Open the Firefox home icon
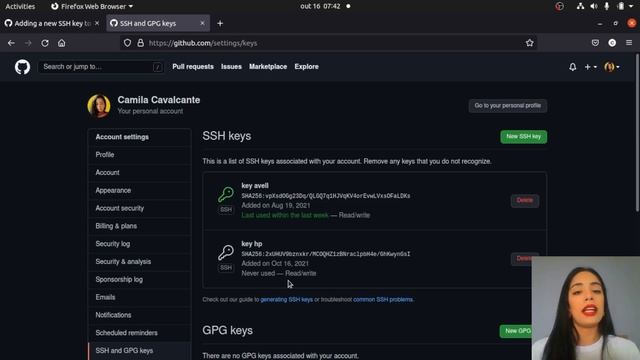640x360 pixels. tap(62, 43)
